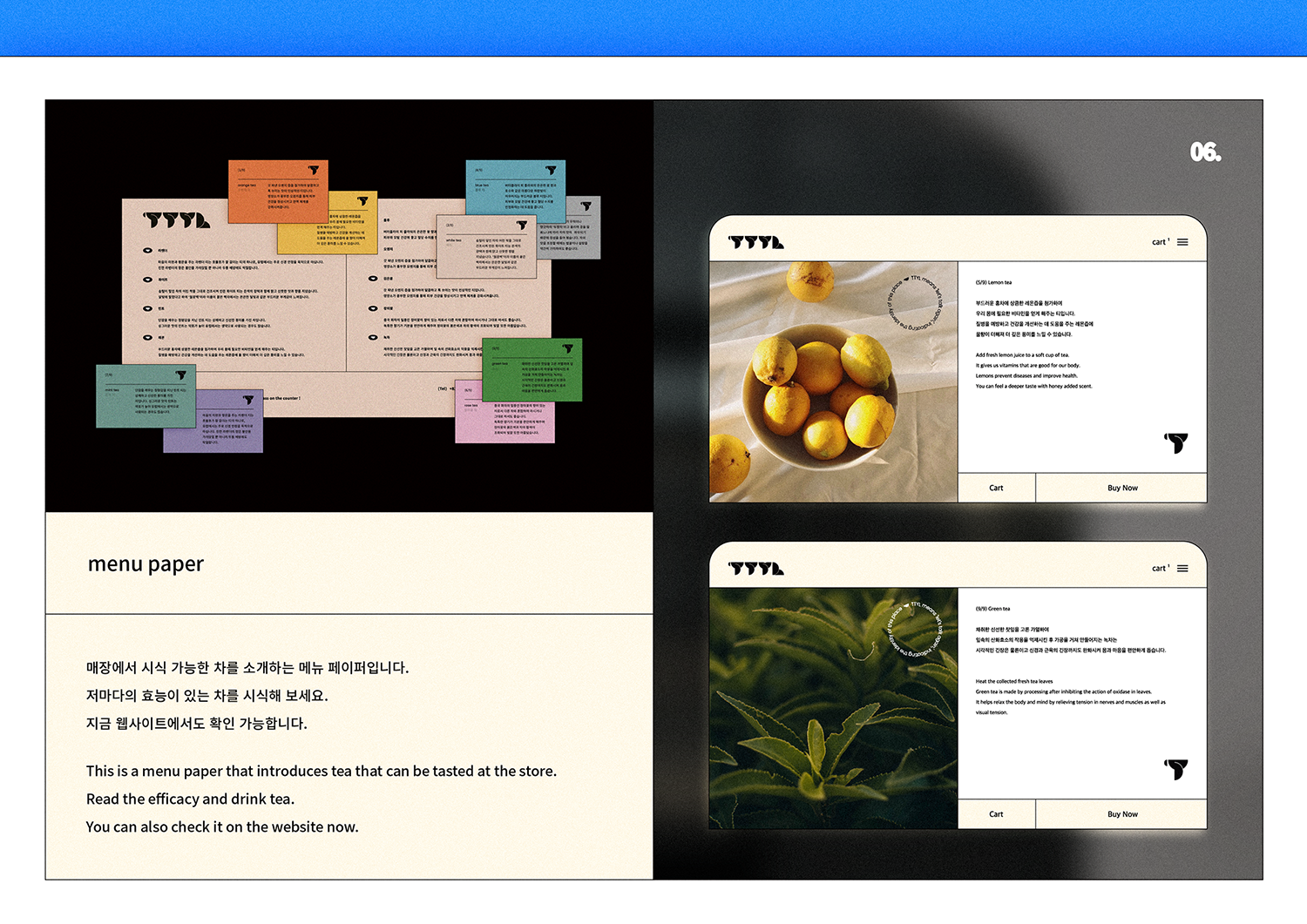Image resolution: width=1307 pixels, height=924 pixels.
Task: Click T brand mark above Lemon tea Buy Now
Action: pos(1176,442)
